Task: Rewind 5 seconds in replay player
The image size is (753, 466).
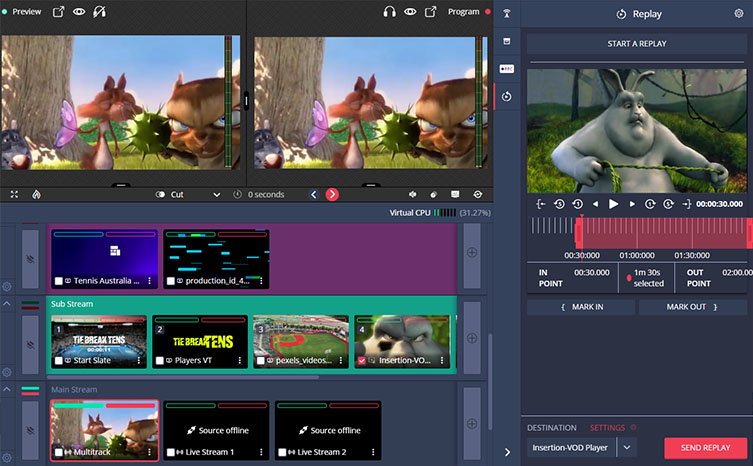Action: tap(559, 204)
